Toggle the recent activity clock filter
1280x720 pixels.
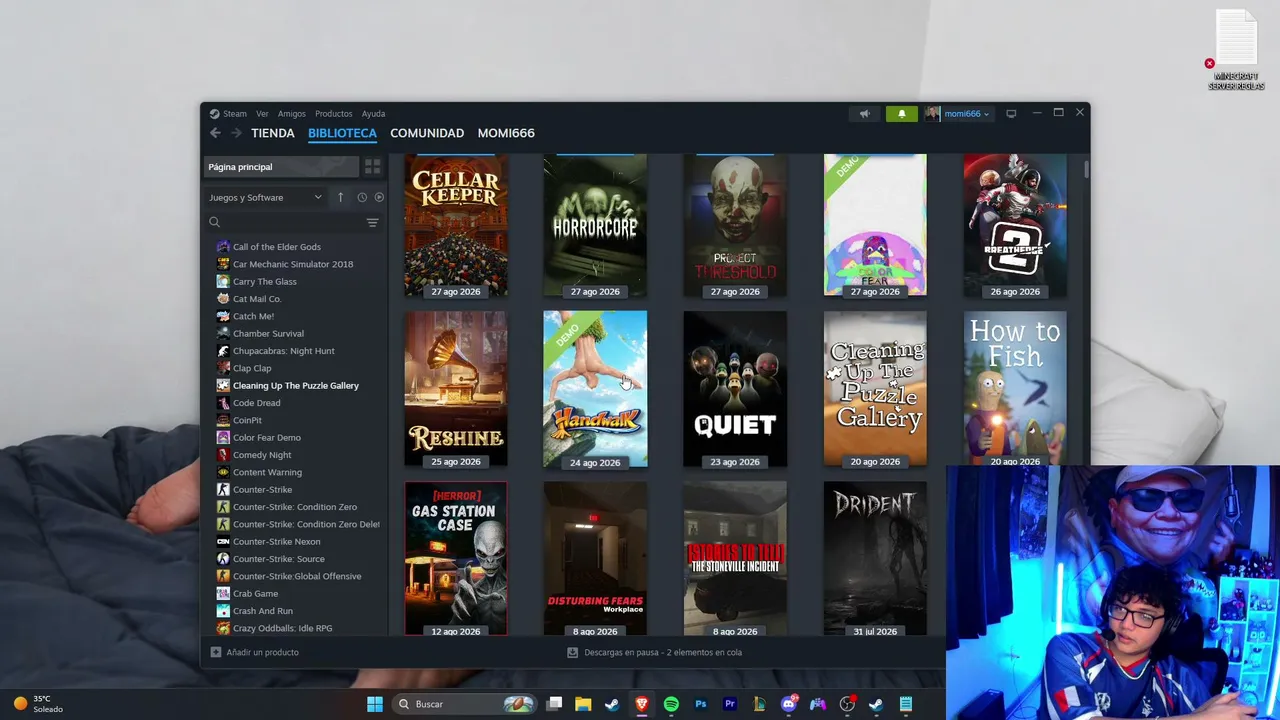tap(362, 197)
